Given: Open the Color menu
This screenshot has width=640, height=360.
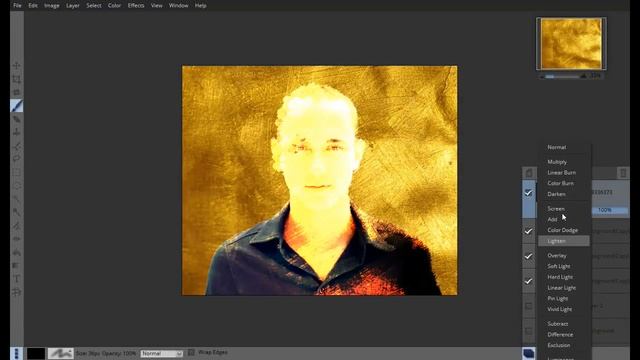Looking at the screenshot, I should point(115,6).
